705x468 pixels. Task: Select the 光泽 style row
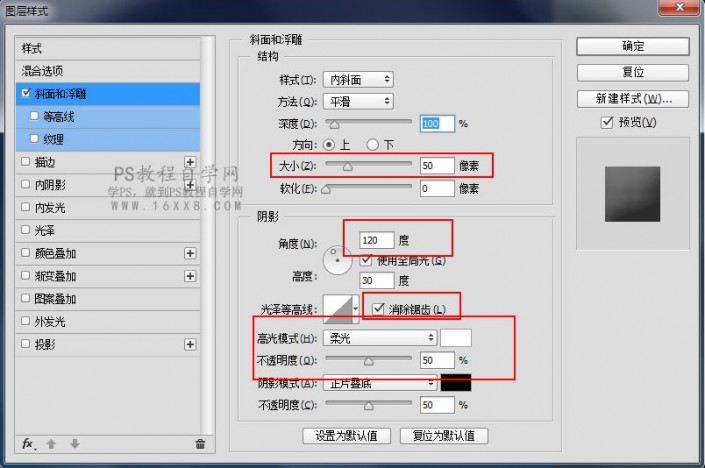[x=108, y=231]
